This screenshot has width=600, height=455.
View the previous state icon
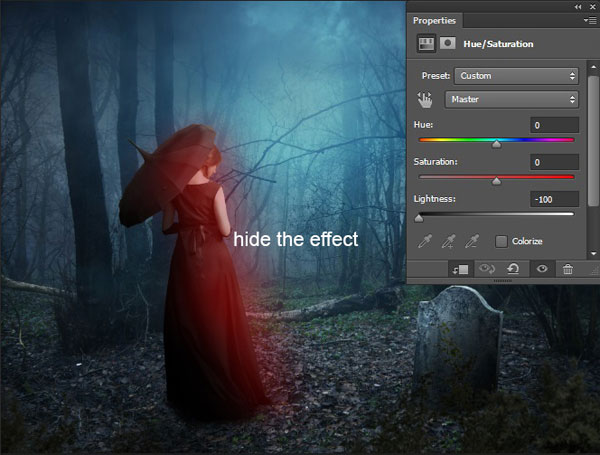(487, 269)
